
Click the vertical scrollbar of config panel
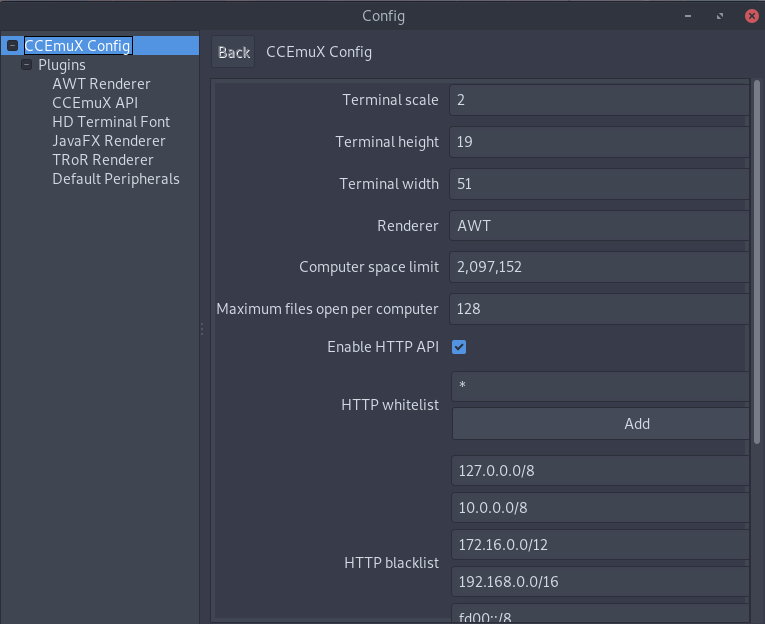[x=757, y=262]
